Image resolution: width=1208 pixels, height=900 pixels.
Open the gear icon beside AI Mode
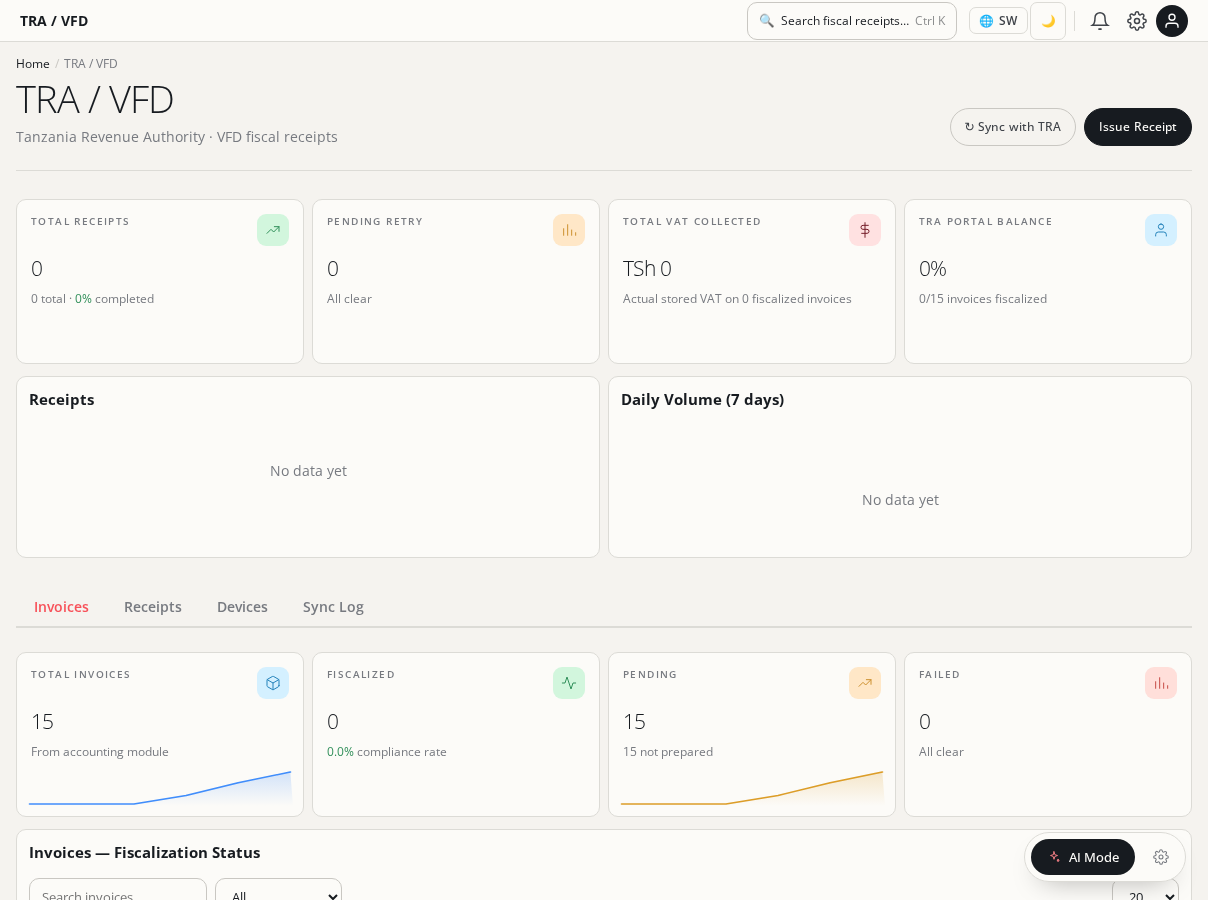[1161, 857]
